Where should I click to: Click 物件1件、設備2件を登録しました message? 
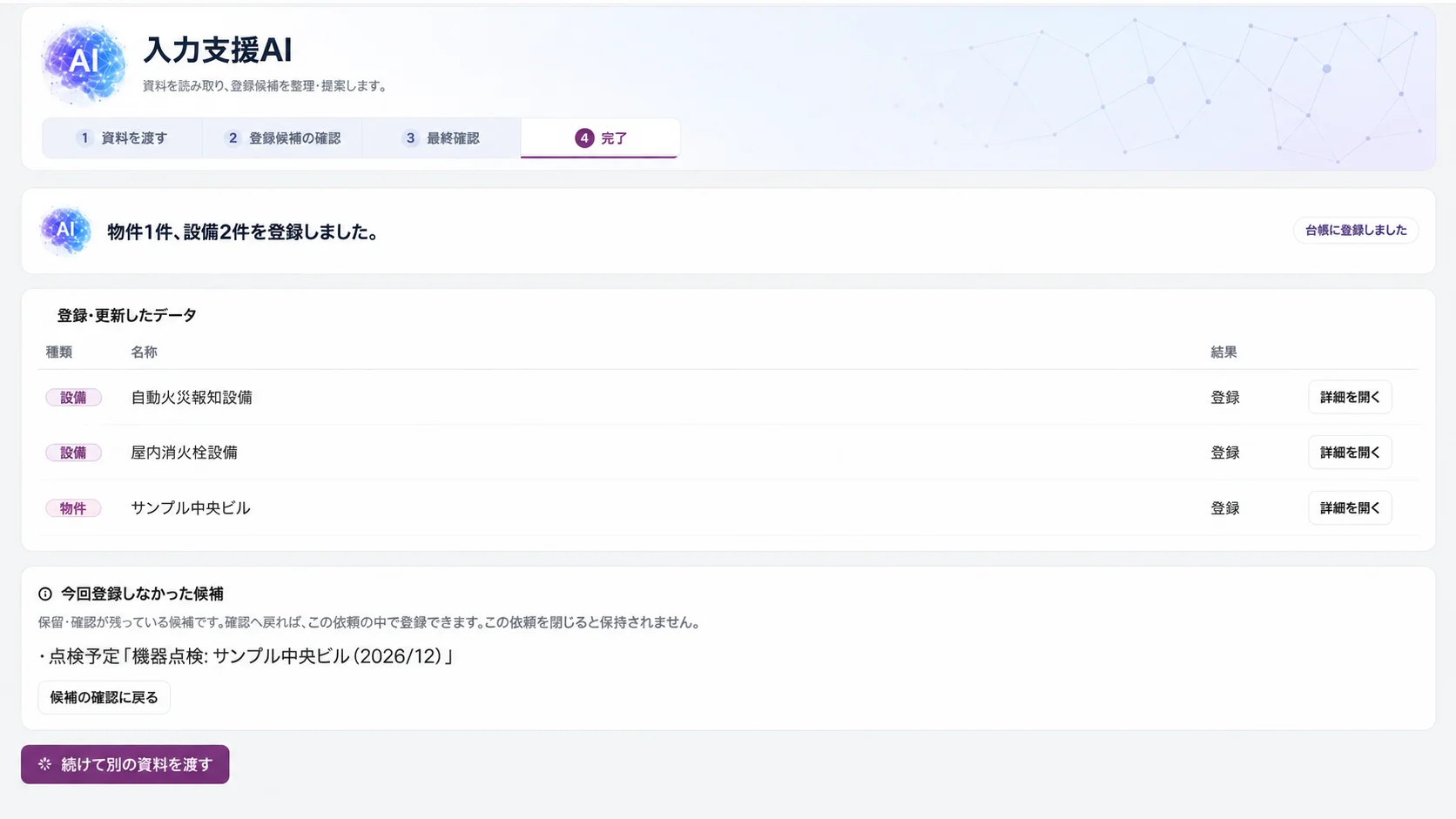click(x=242, y=232)
